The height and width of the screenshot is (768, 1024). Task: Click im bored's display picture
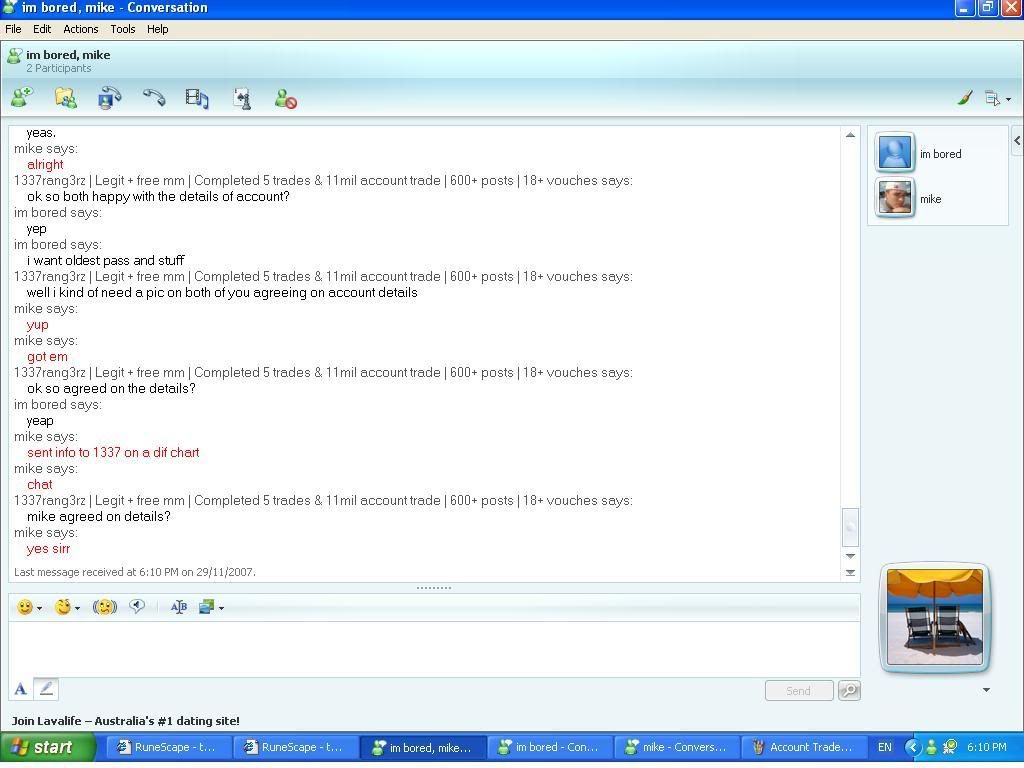[x=895, y=153]
